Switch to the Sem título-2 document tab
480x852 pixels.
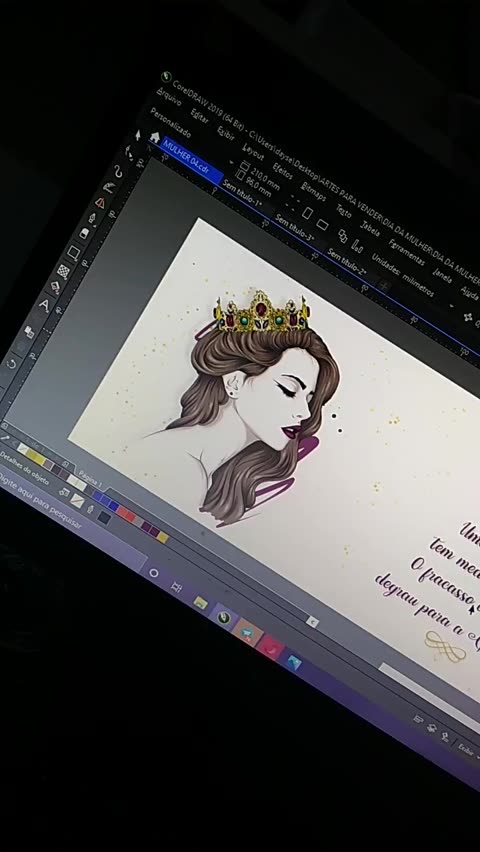click(x=347, y=261)
